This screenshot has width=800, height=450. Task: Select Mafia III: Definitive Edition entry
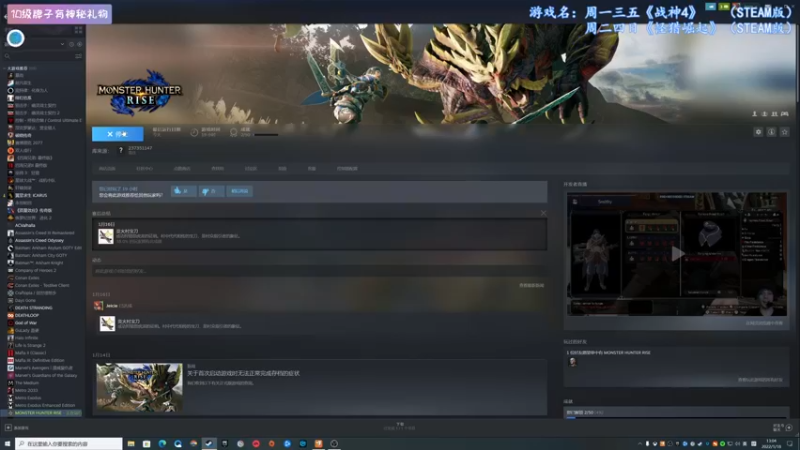point(39,360)
